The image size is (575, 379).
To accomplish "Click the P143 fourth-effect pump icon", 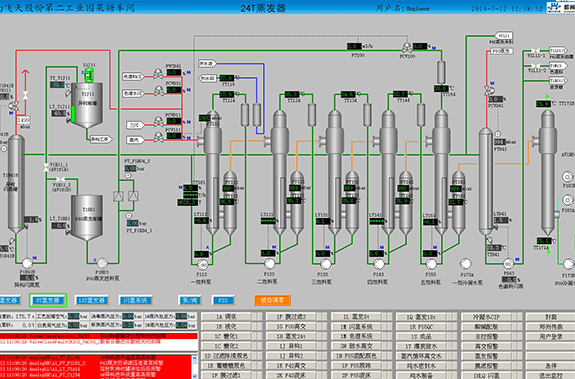I will pos(379,264).
